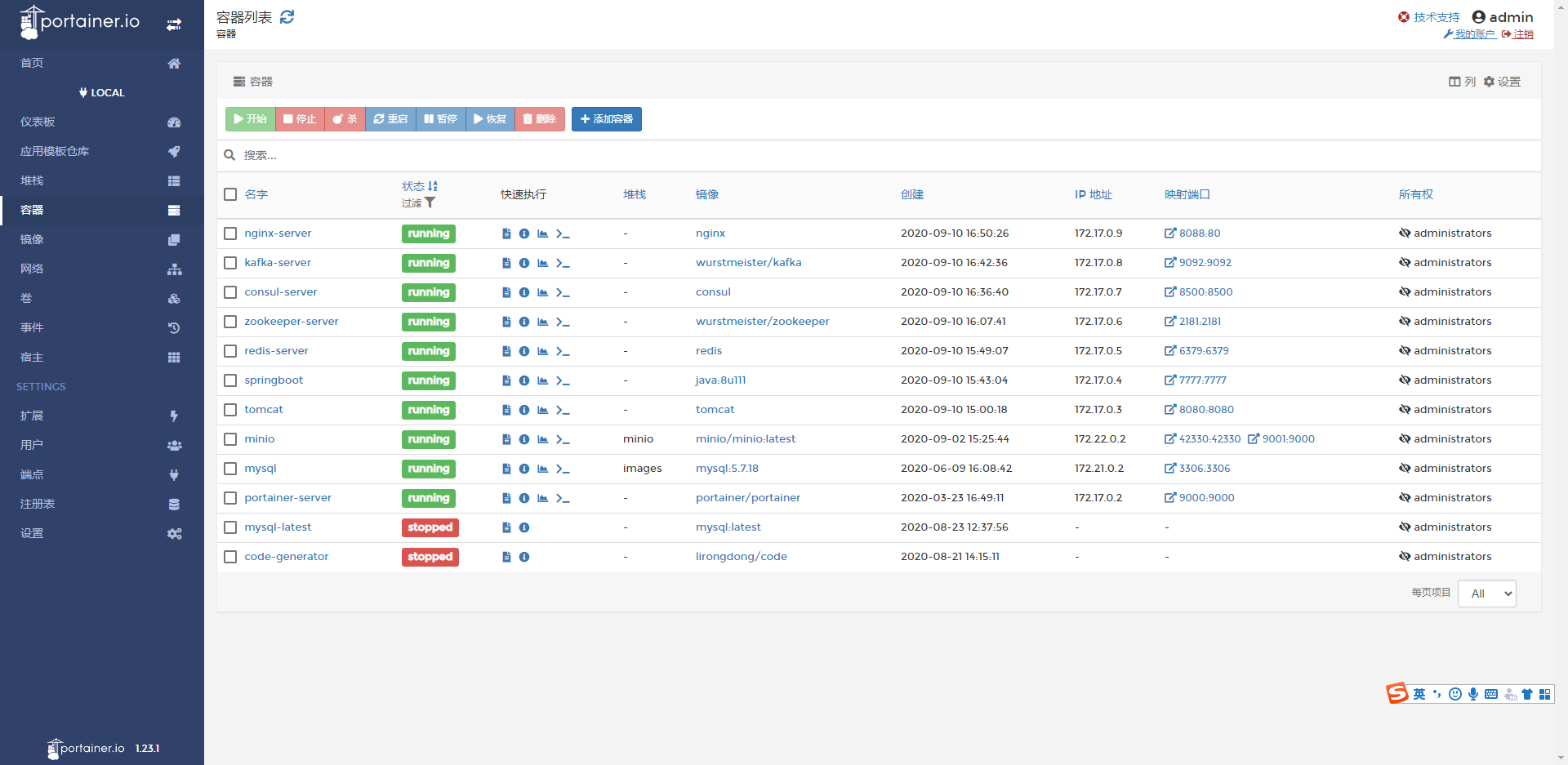Open port 9001:9000 link for minio
This screenshot has width=1568, height=765.
click(1281, 439)
